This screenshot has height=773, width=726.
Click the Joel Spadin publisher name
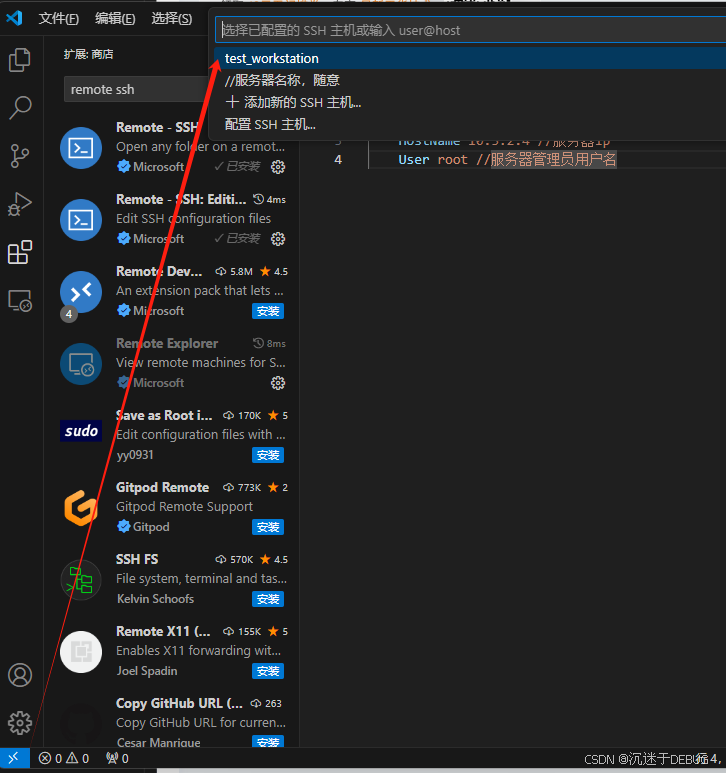coord(147,671)
